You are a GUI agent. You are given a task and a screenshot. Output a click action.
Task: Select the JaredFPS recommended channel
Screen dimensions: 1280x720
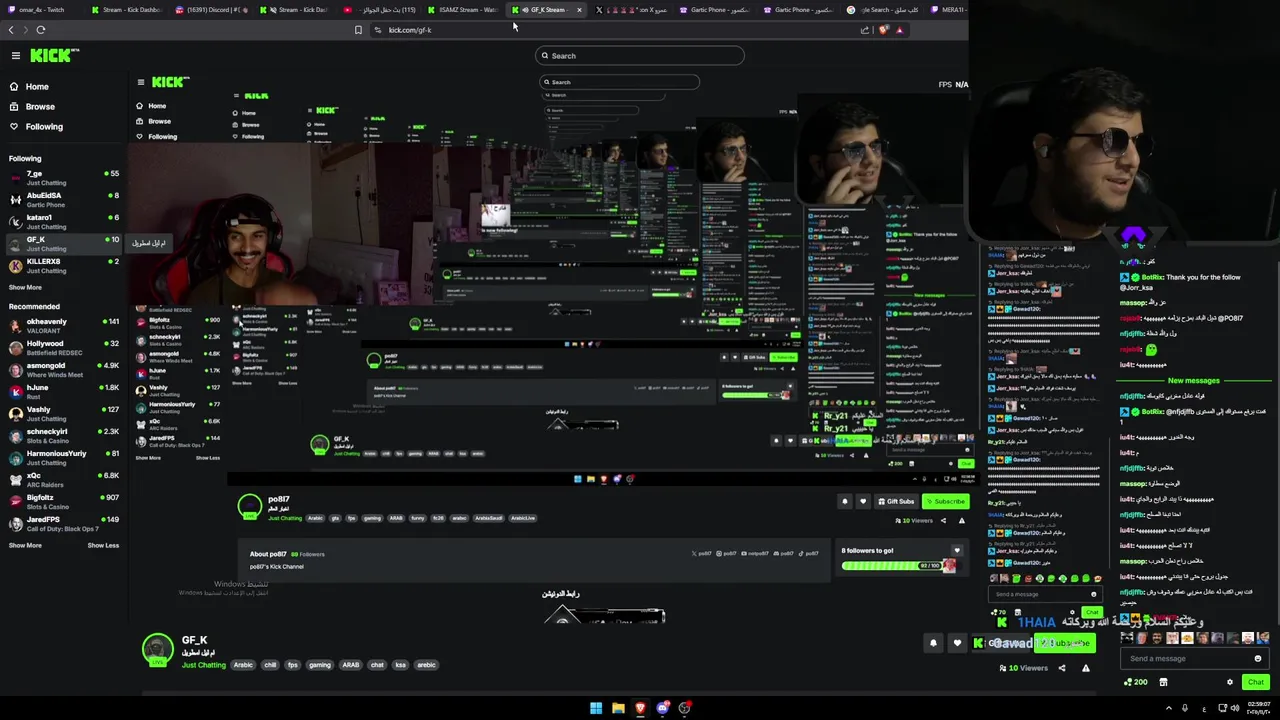(63, 524)
